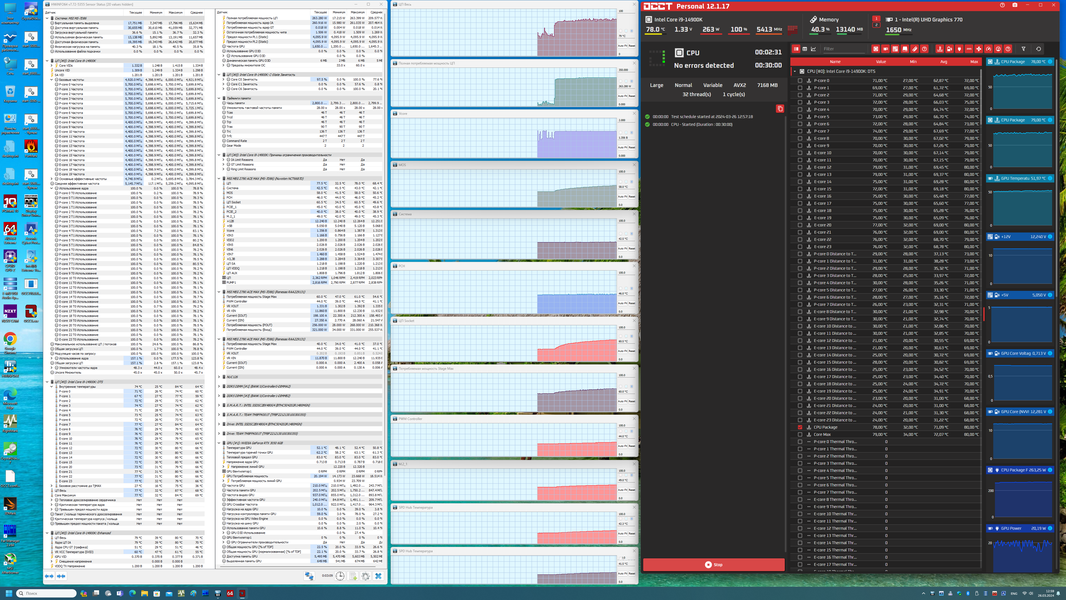Click the Windows Start button

(7, 593)
